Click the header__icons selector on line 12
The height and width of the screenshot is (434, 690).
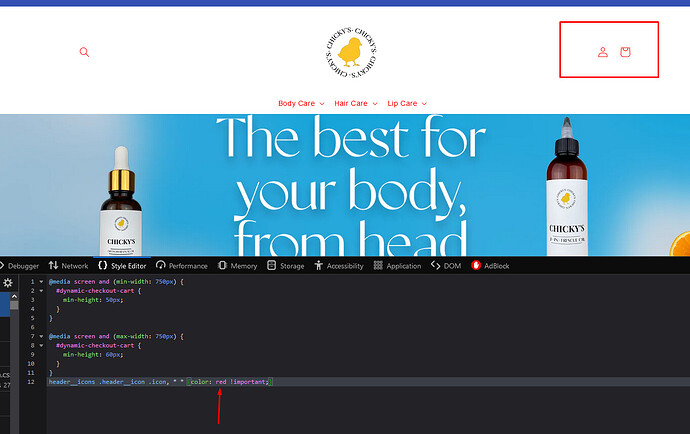pos(72,382)
